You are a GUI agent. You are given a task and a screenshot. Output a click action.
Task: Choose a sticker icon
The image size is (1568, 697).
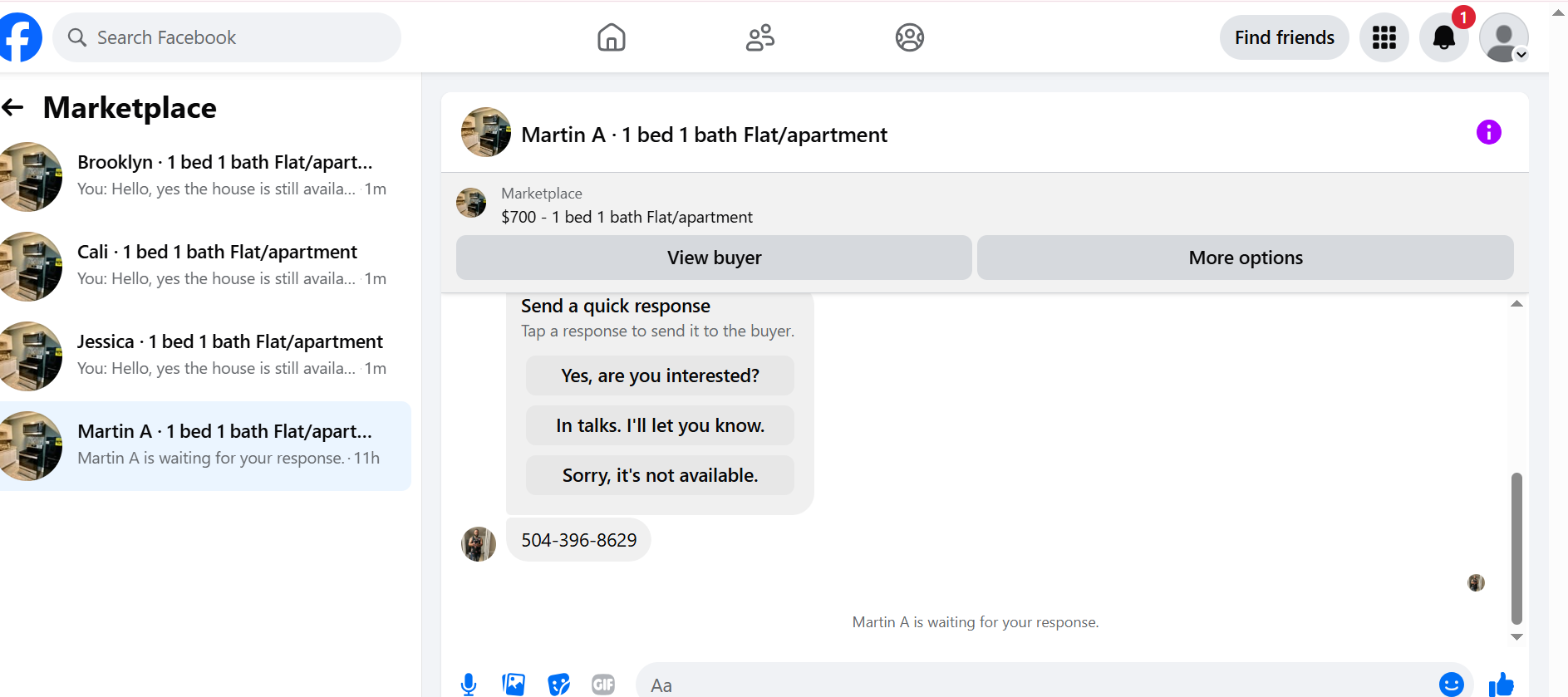[559, 685]
